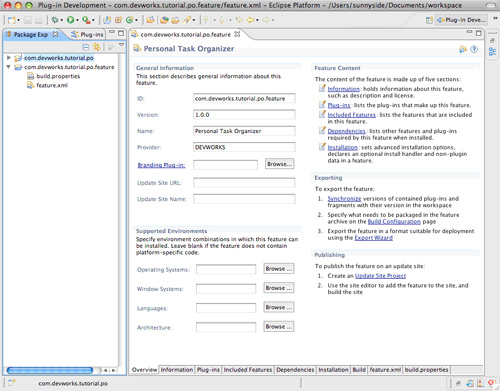Image resolution: width=500 pixels, height=391 pixels.
Task: Maximize the editor area icon
Action: (x=479, y=33)
